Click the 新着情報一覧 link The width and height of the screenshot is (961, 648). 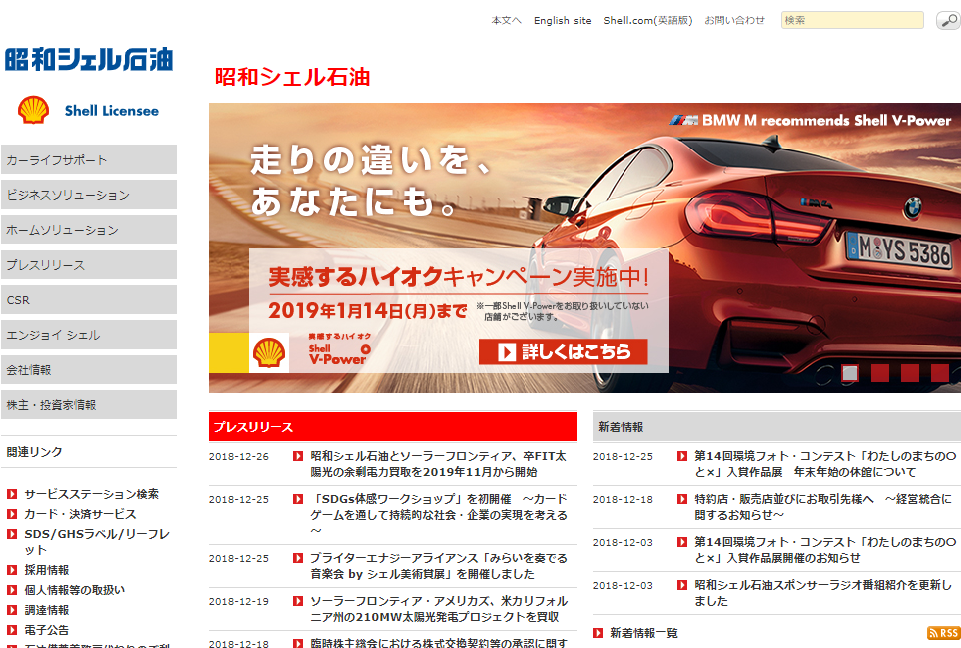pyautogui.click(x=643, y=633)
